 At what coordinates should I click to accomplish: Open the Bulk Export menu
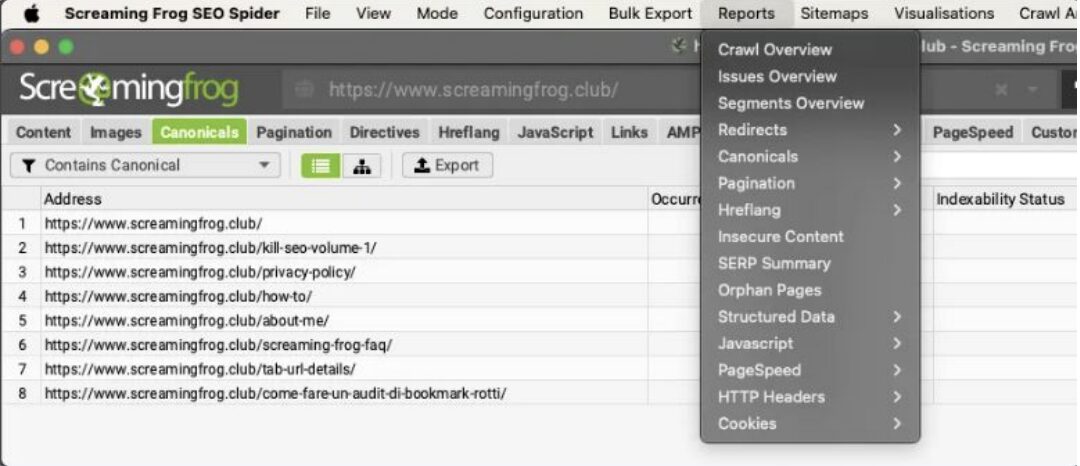coord(650,14)
